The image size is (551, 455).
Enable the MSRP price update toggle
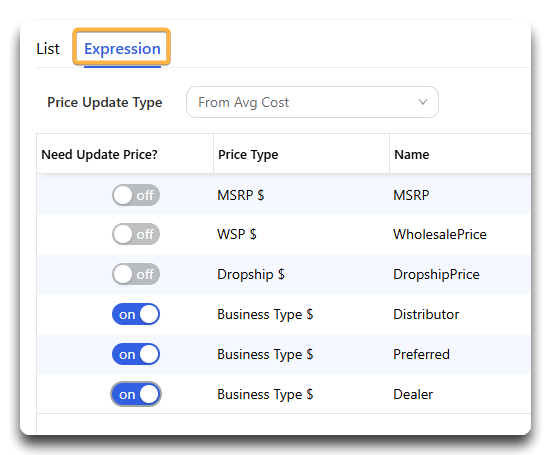[136, 195]
